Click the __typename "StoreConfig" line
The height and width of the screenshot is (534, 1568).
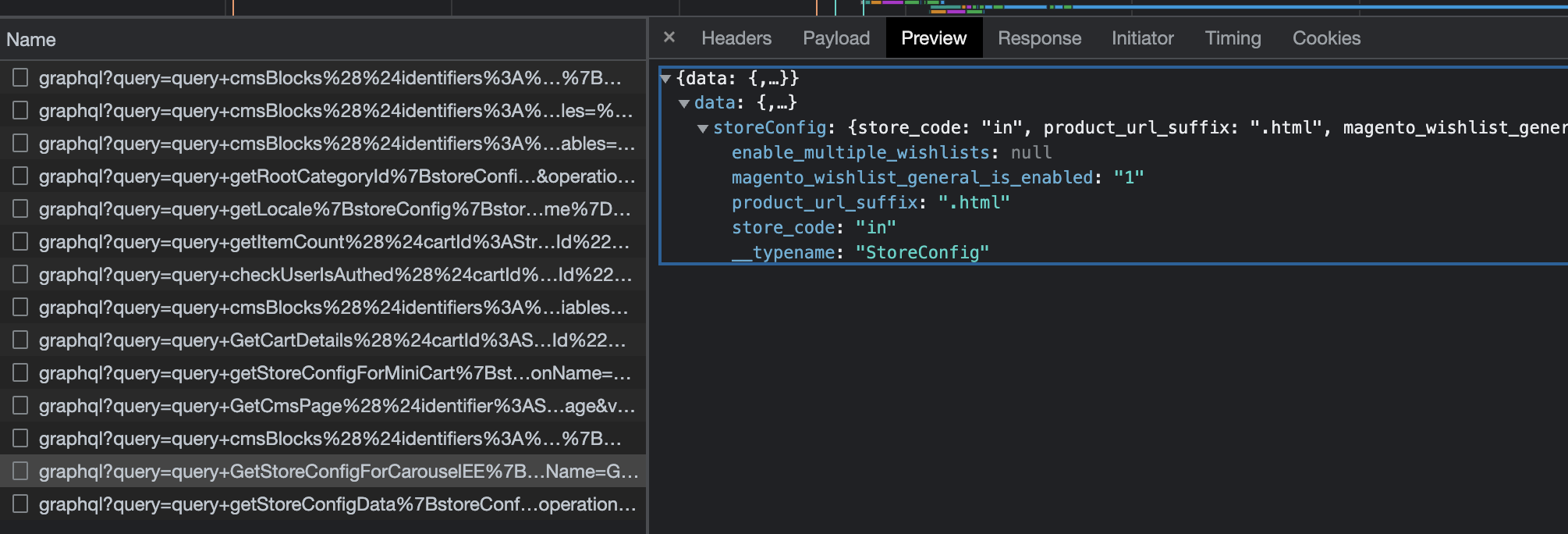pos(860,252)
